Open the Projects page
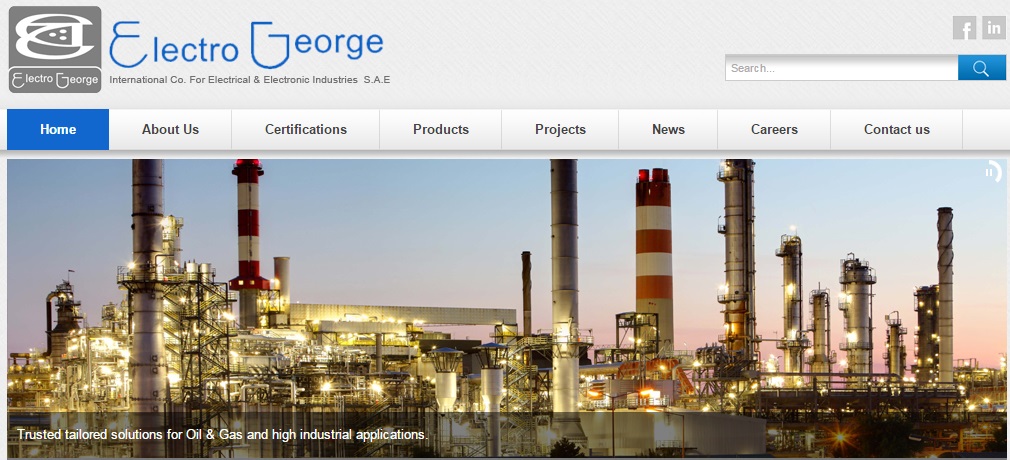 (560, 129)
